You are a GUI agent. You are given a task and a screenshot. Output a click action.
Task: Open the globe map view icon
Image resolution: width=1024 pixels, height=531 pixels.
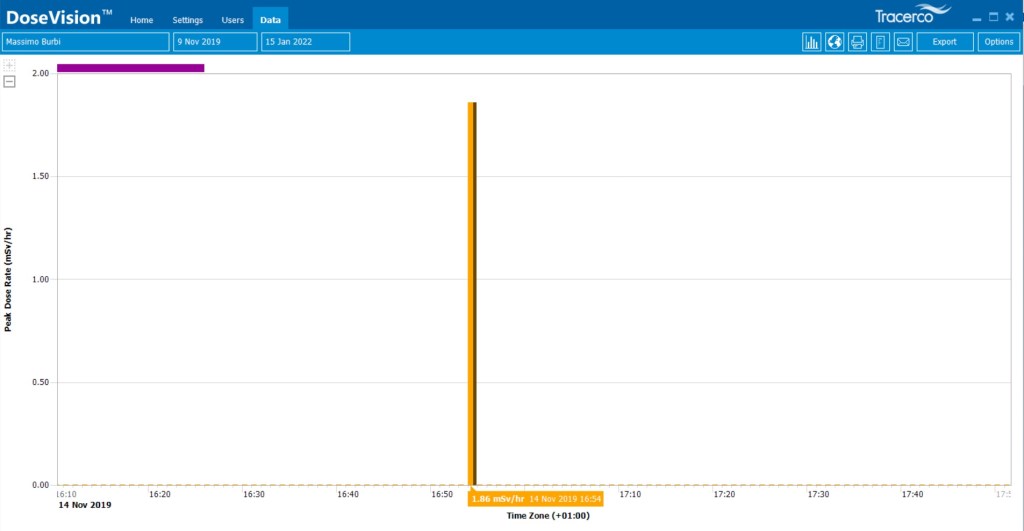[x=834, y=42]
